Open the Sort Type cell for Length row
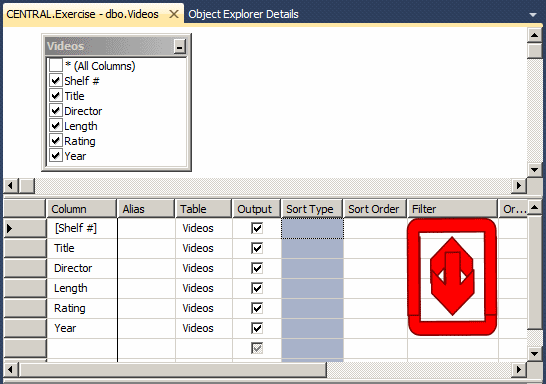The image size is (546, 384). pyautogui.click(x=312, y=288)
